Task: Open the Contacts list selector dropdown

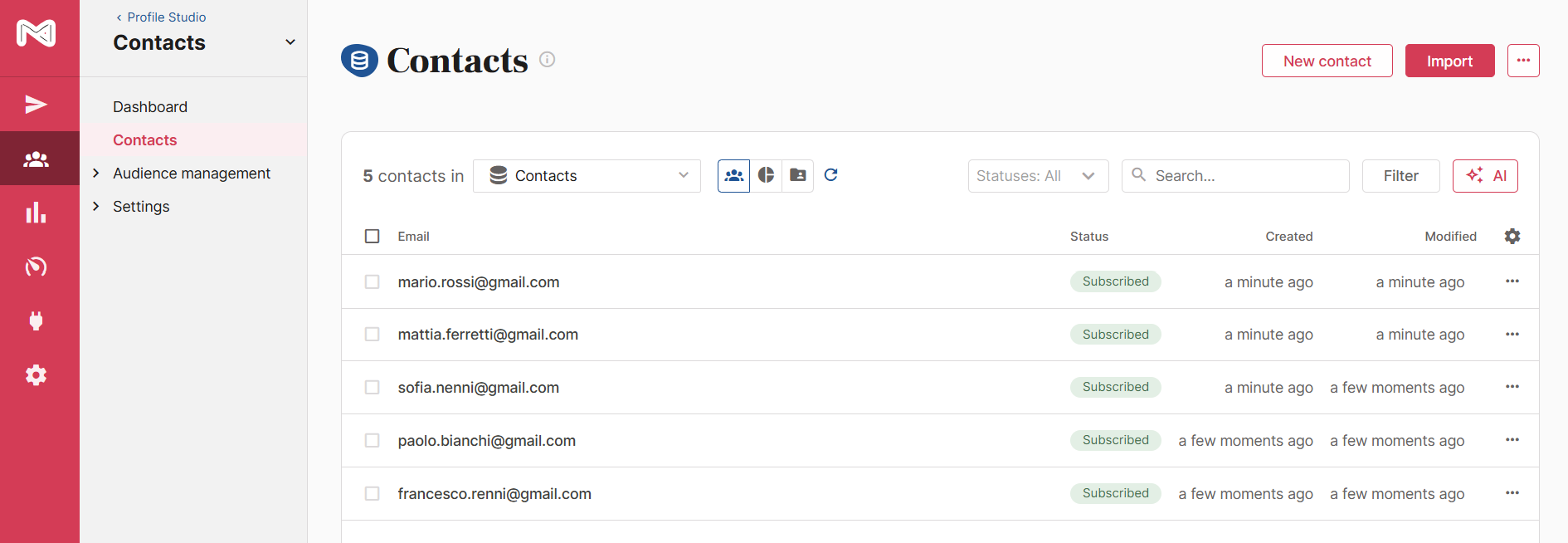Action: pyautogui.click(x=587, y=176)
